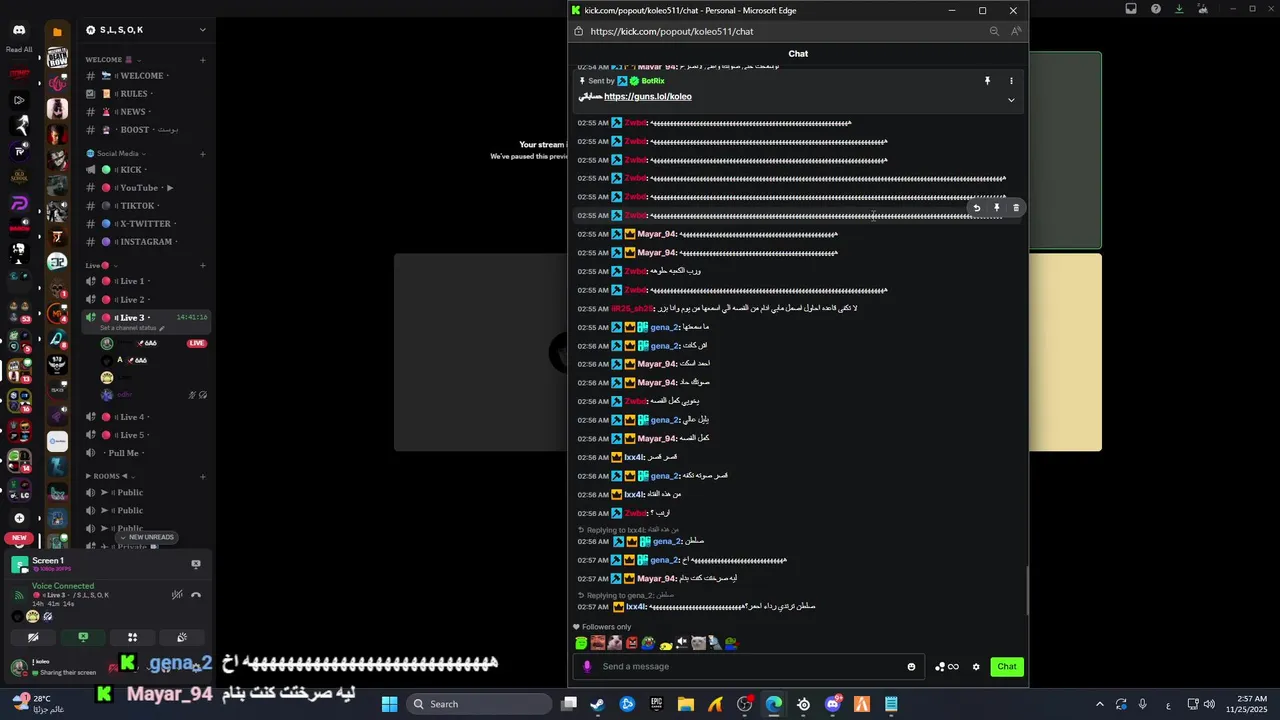
Task: Open taskbar clock showing 2:57 AM
Action: coord(1245,704)
